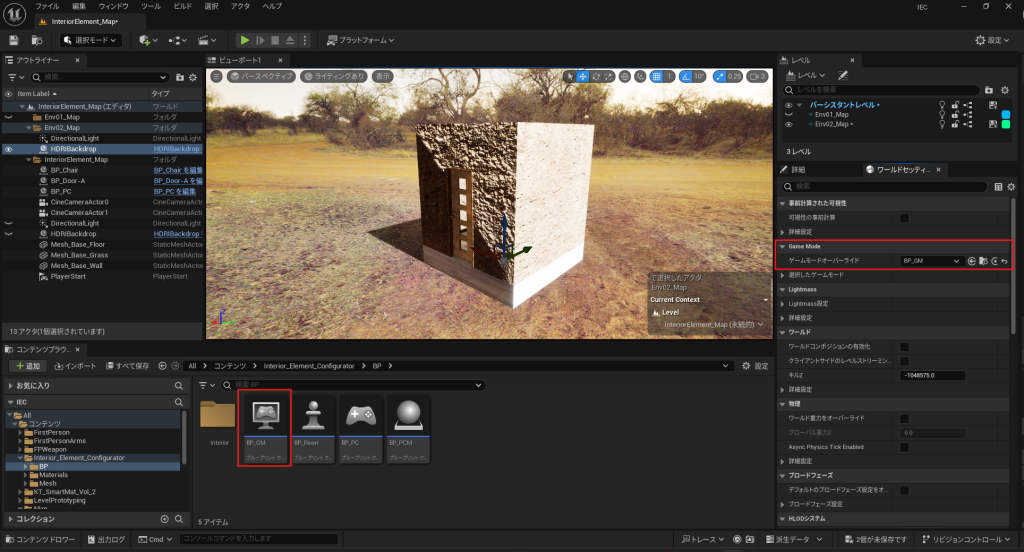This screenshot has height=552, width=1024.
Task: Open the Build menu in the menu bar
Action: click(x=182, y=6)
